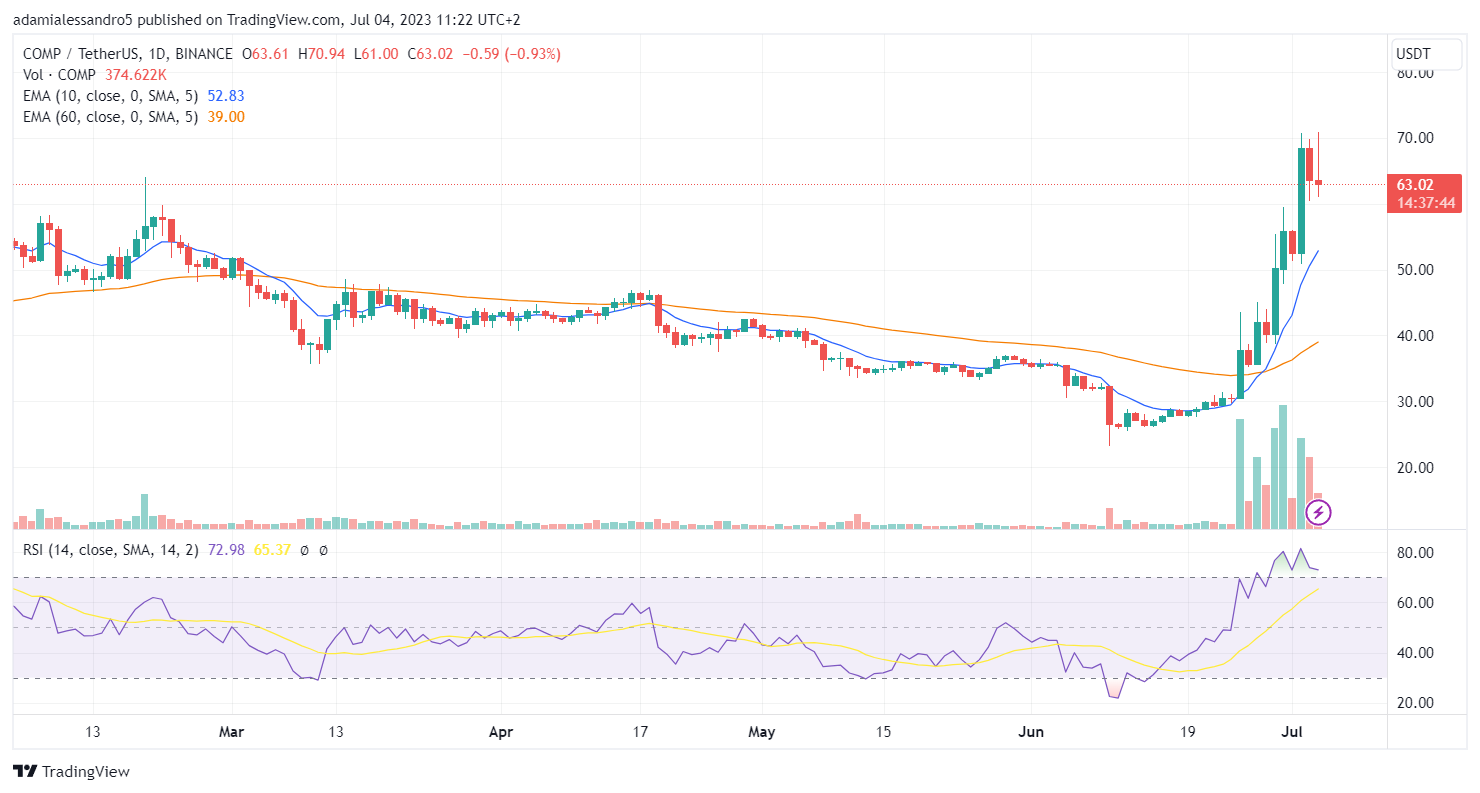Click the EMA 10 value 52.83
Screen dimensions: 1480x793
[225, 96]
